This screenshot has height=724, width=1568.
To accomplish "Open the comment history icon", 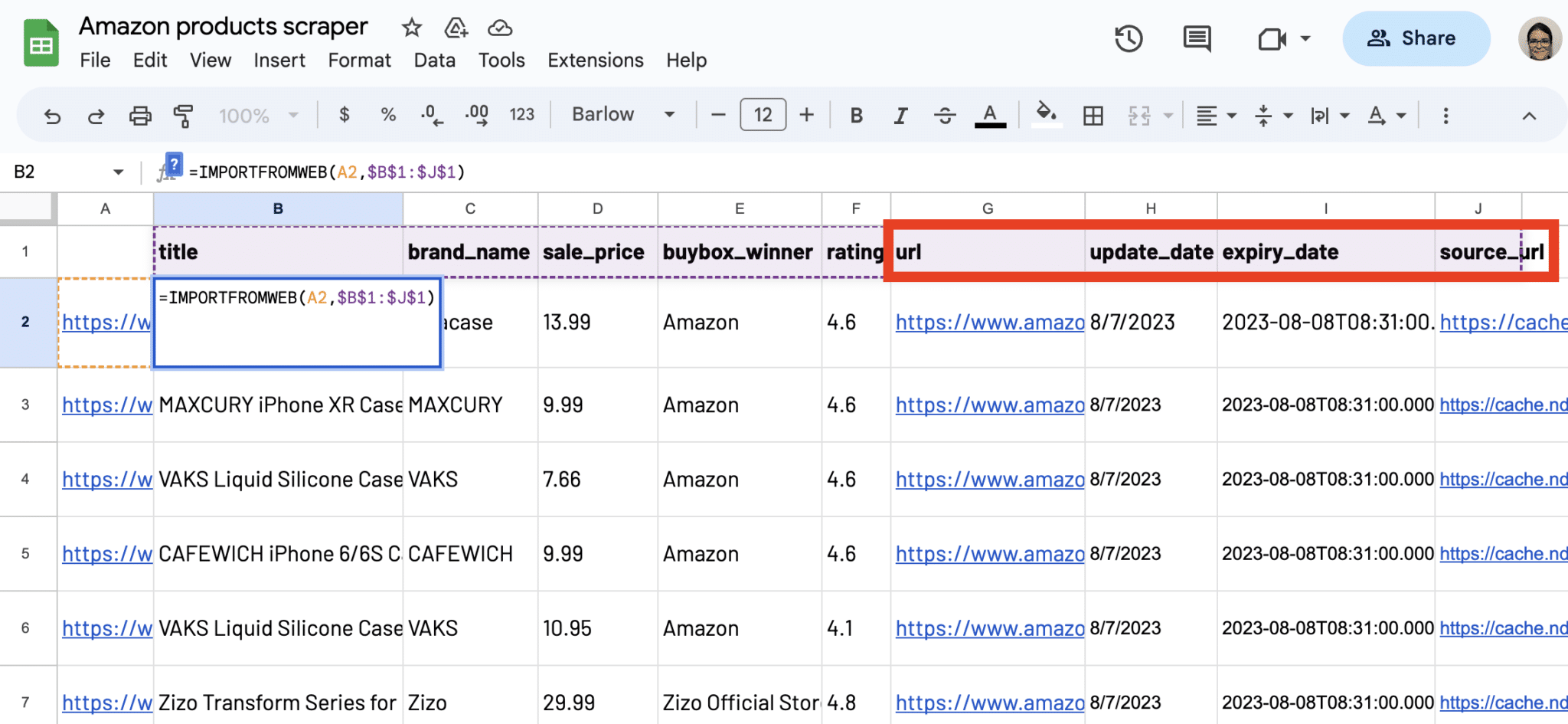I will (1196, 38).
